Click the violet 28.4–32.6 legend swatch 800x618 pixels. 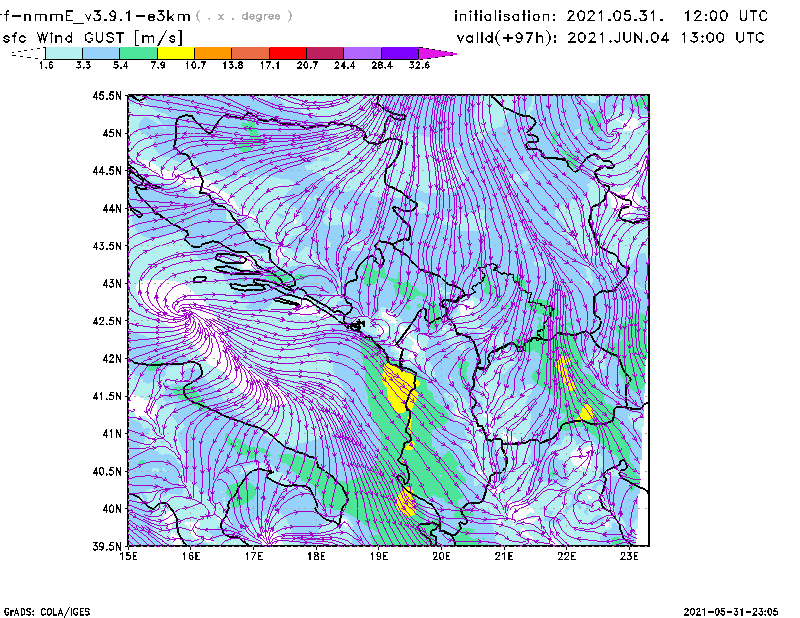(400, 53)
